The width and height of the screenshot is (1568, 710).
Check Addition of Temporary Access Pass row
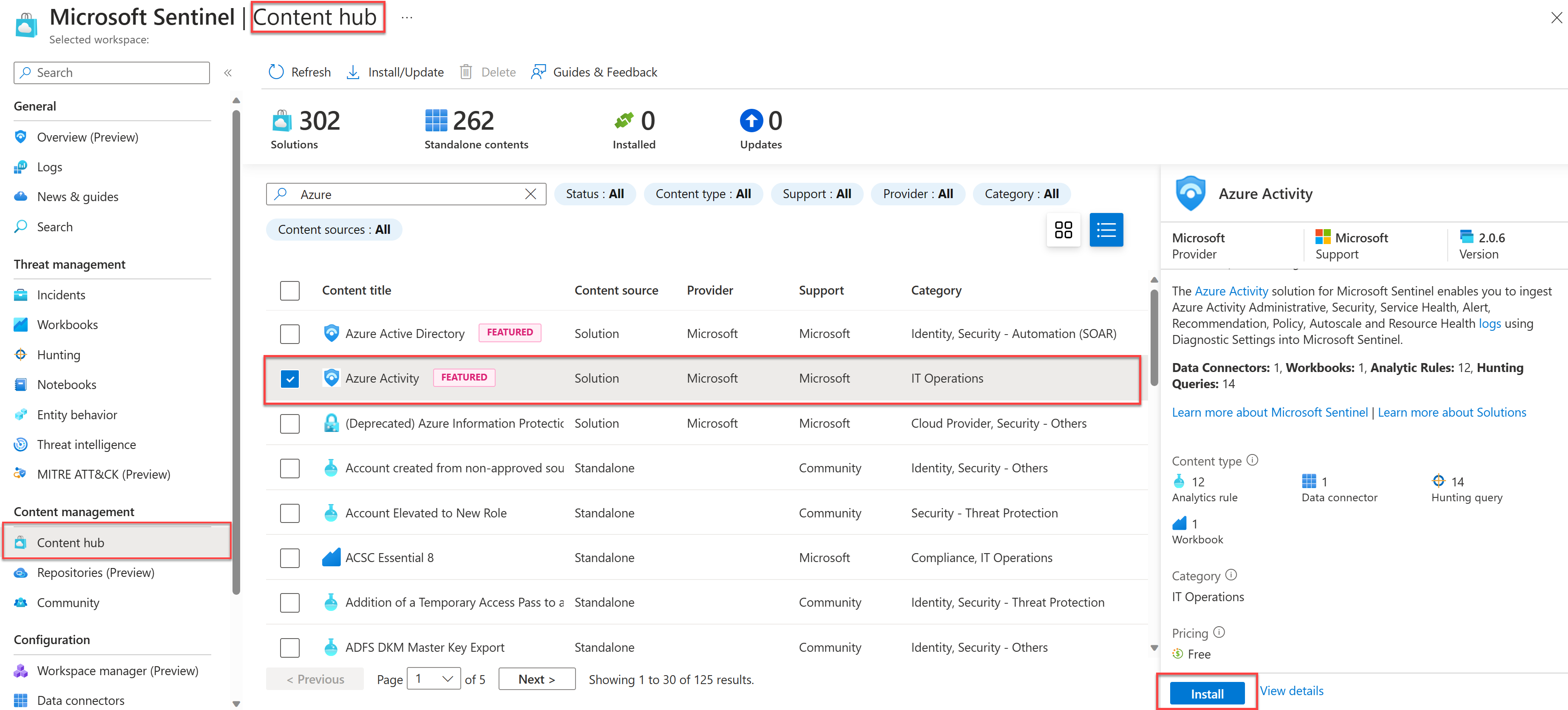(290, 602)
